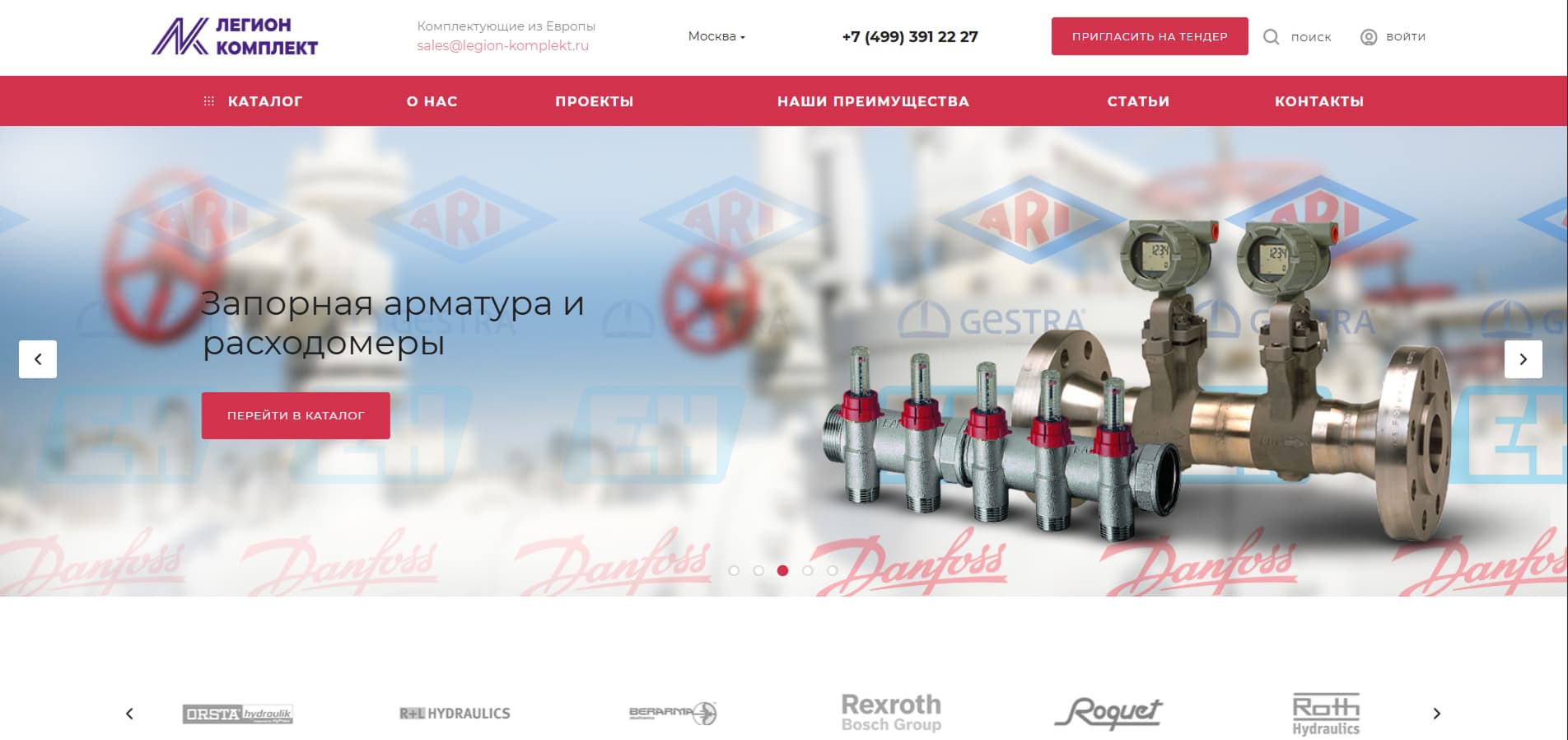Screen dimensions: 1568x740
Task: Go to previous hero slide
Action: (38, 359)
